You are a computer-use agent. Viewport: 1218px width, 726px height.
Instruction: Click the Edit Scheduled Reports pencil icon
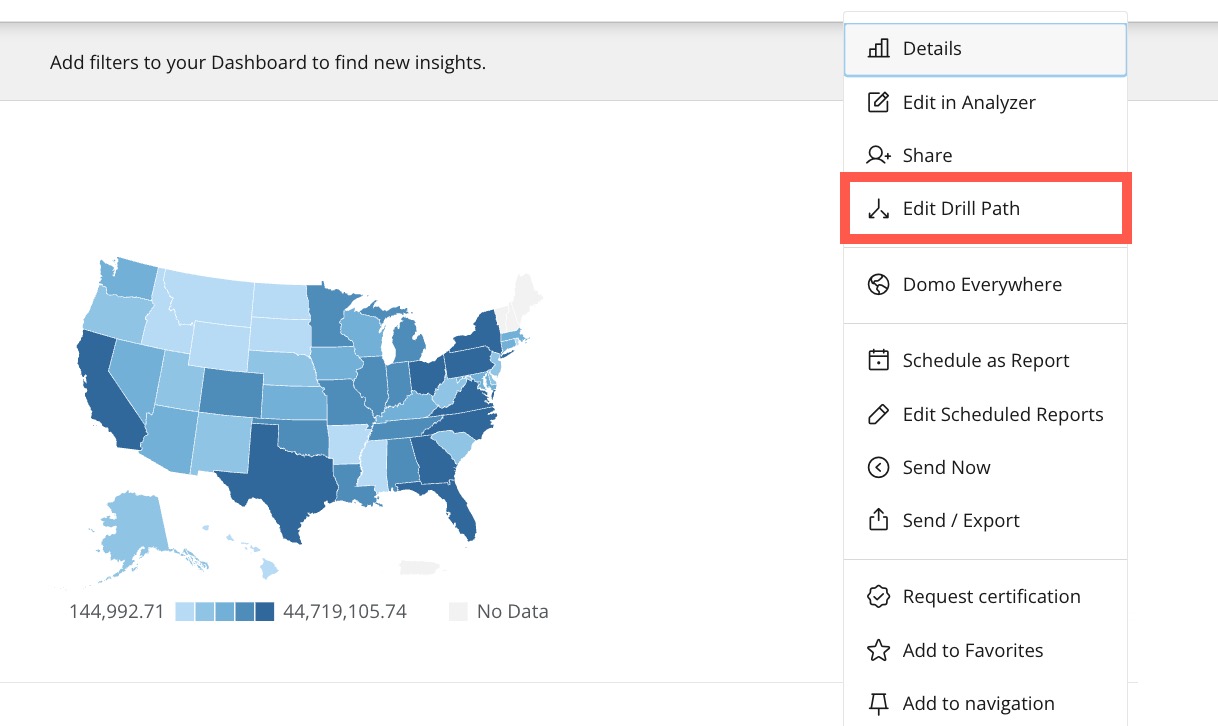pyautogui.click(x=878, y=414)
